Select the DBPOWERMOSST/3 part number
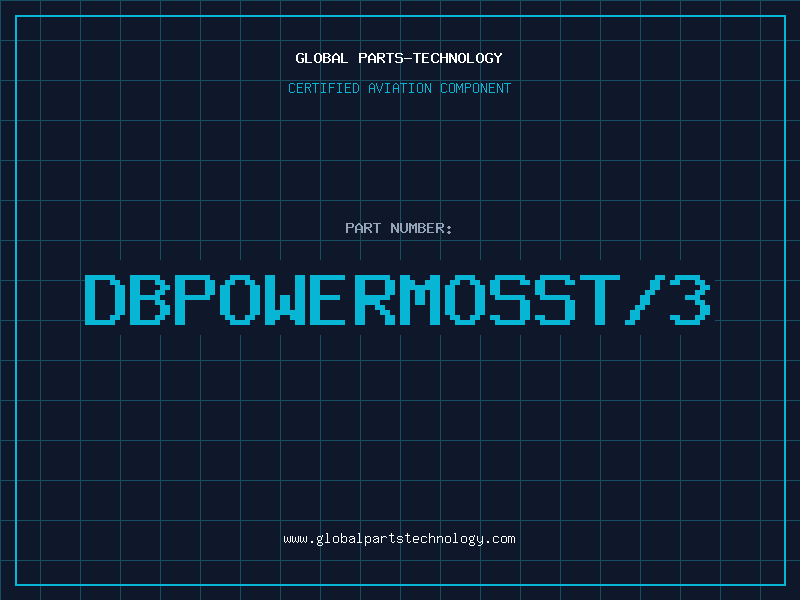 (398, 299)
